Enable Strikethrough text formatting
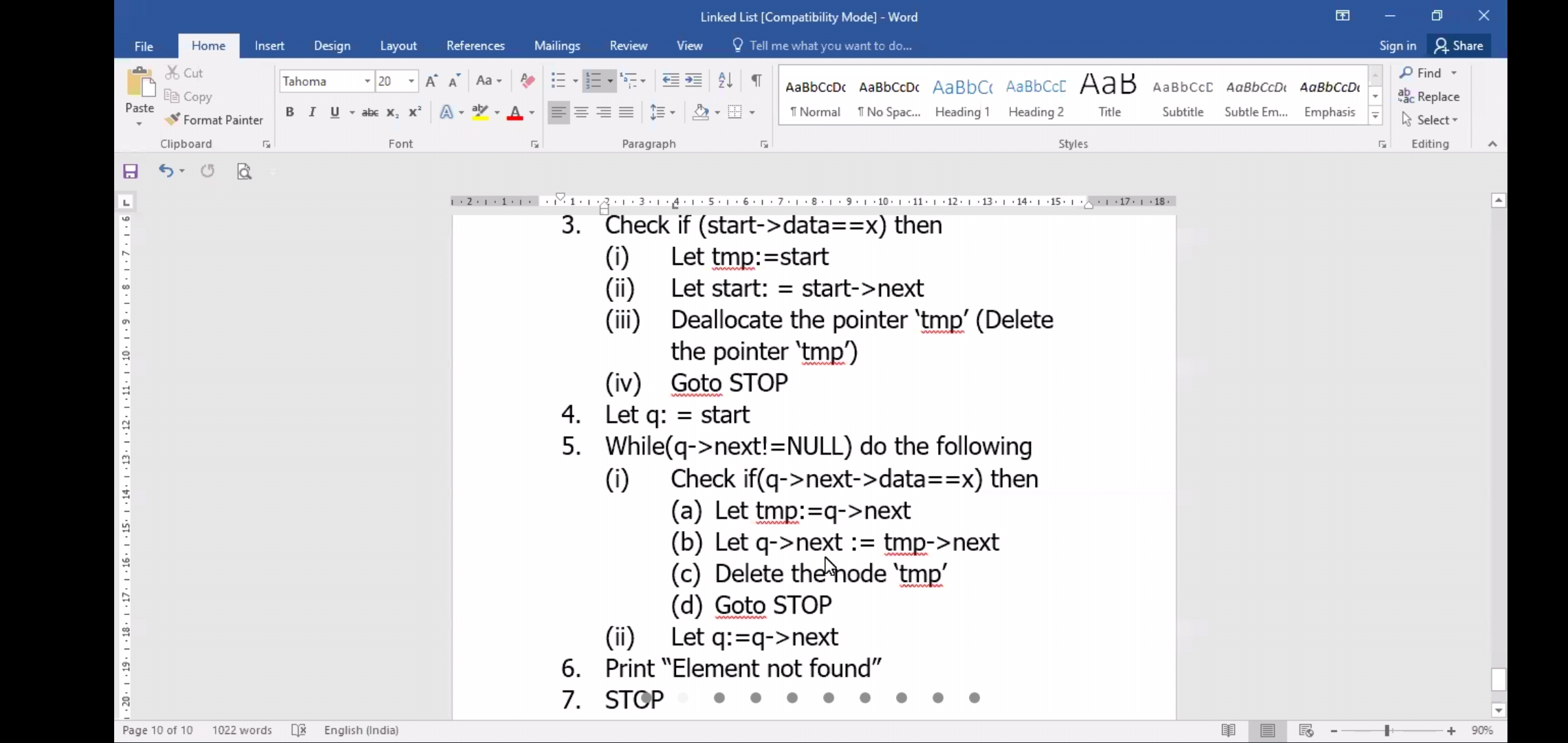This screenshot has height=743, width=1568. point(370,112)
